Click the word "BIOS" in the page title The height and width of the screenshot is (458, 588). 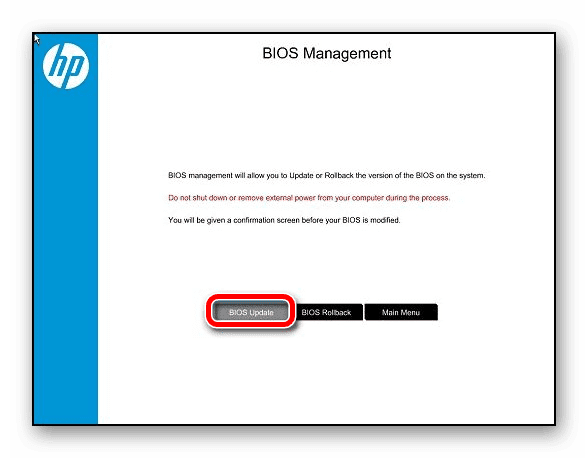(280, 53)
